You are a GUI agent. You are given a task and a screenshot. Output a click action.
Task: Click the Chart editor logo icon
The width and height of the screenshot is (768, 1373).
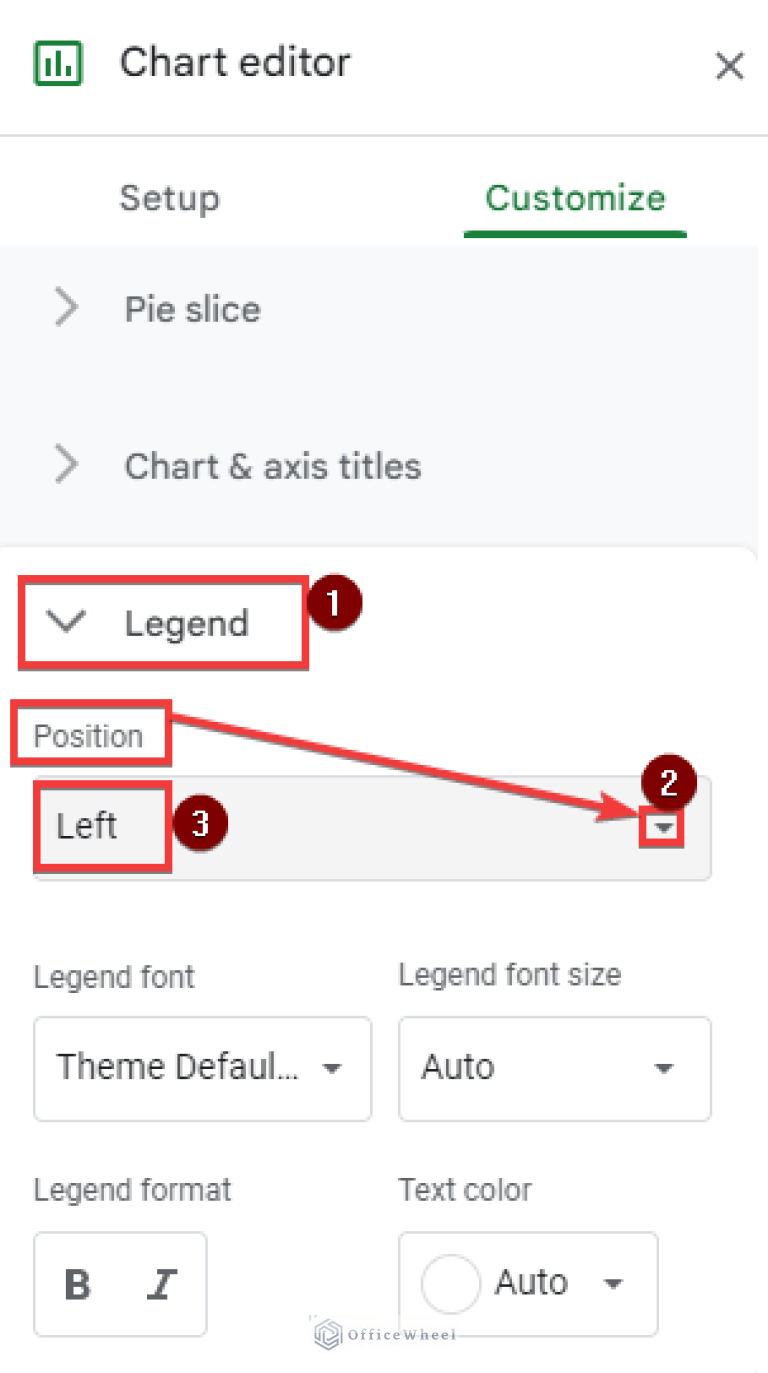click(x=57, y=63)
